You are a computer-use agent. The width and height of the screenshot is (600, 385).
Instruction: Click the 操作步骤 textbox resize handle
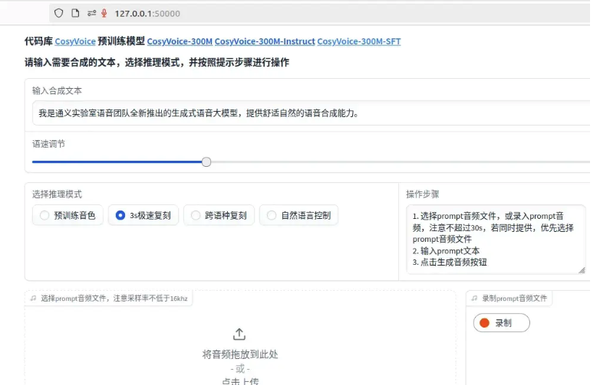point(582,270)
